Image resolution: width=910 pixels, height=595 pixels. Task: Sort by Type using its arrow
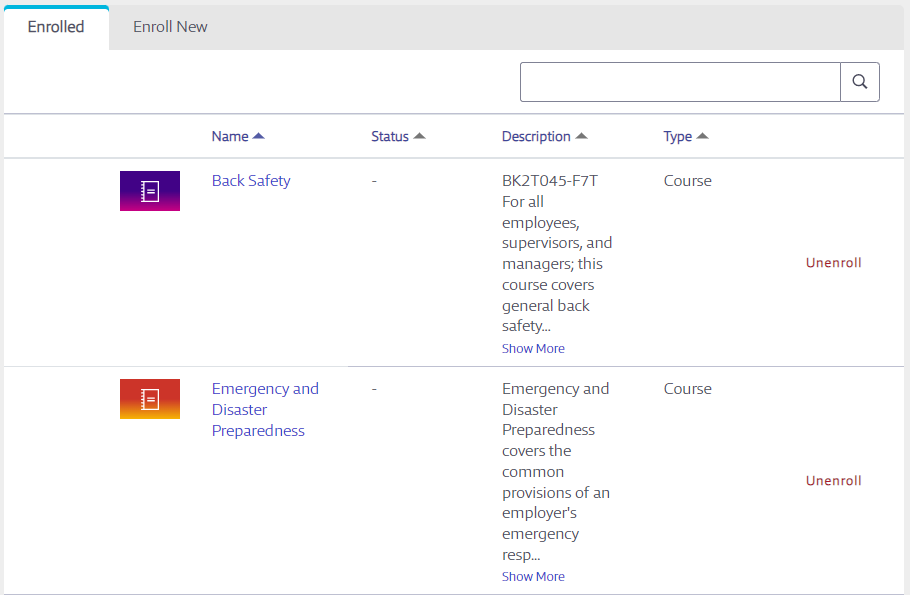coord(702,136)
